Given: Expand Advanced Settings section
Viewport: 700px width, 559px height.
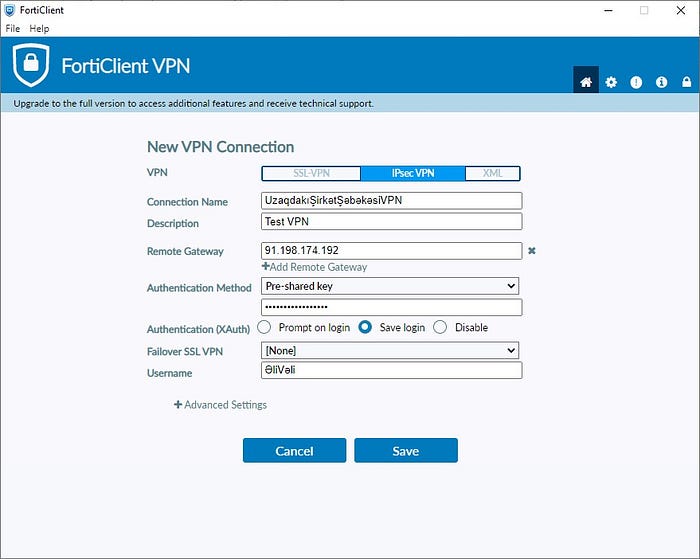Looking at the screenshot, I should 221,405.
